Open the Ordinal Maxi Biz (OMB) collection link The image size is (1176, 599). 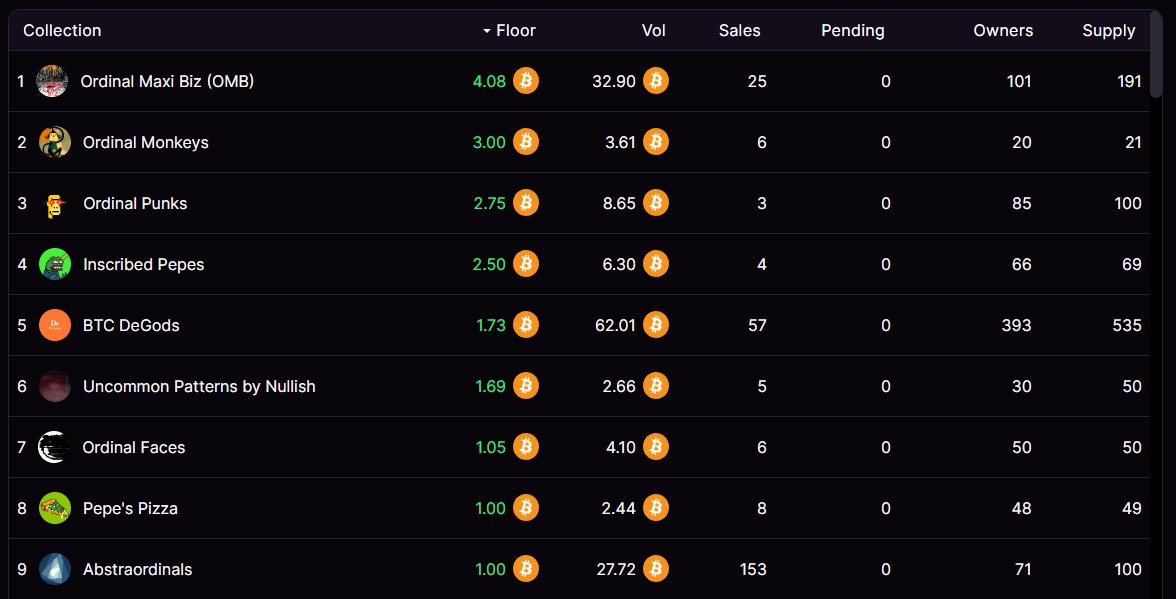[x=167, y=81]
